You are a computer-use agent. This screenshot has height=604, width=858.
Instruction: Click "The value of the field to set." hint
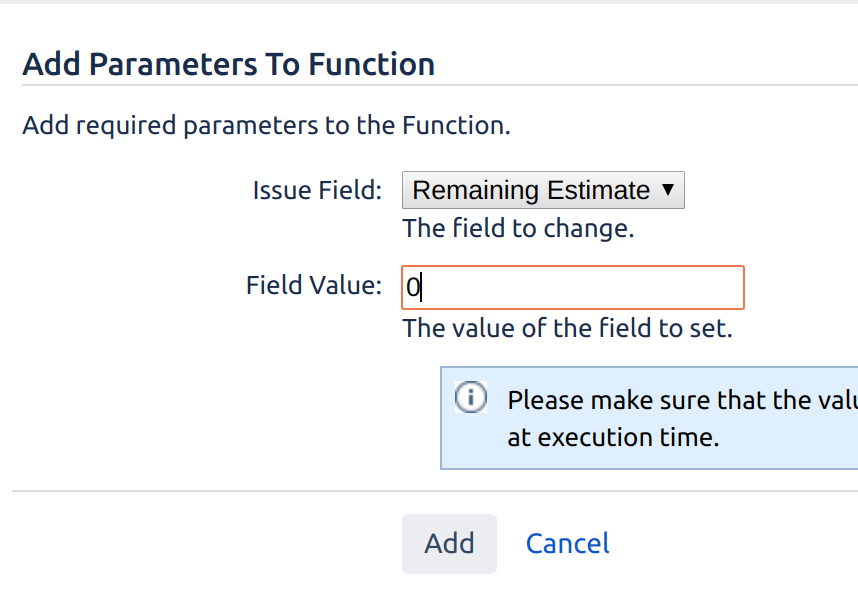567,328
